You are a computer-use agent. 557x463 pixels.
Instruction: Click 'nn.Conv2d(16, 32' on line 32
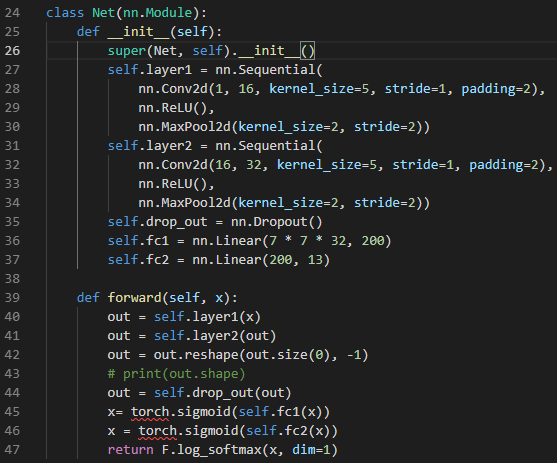200,165
